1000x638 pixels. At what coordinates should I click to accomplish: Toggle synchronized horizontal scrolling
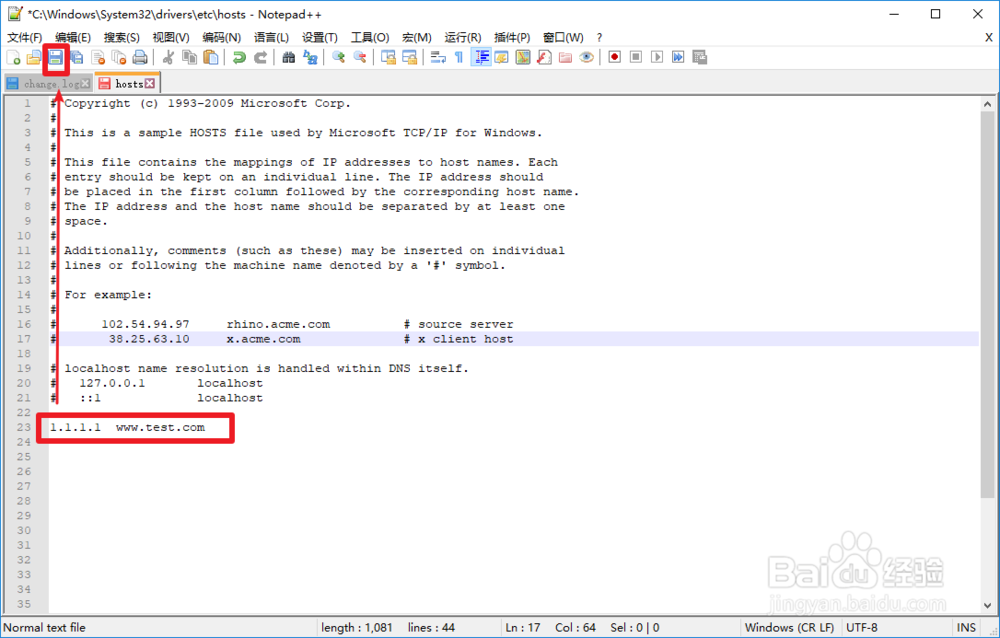(x=409, y=57)
